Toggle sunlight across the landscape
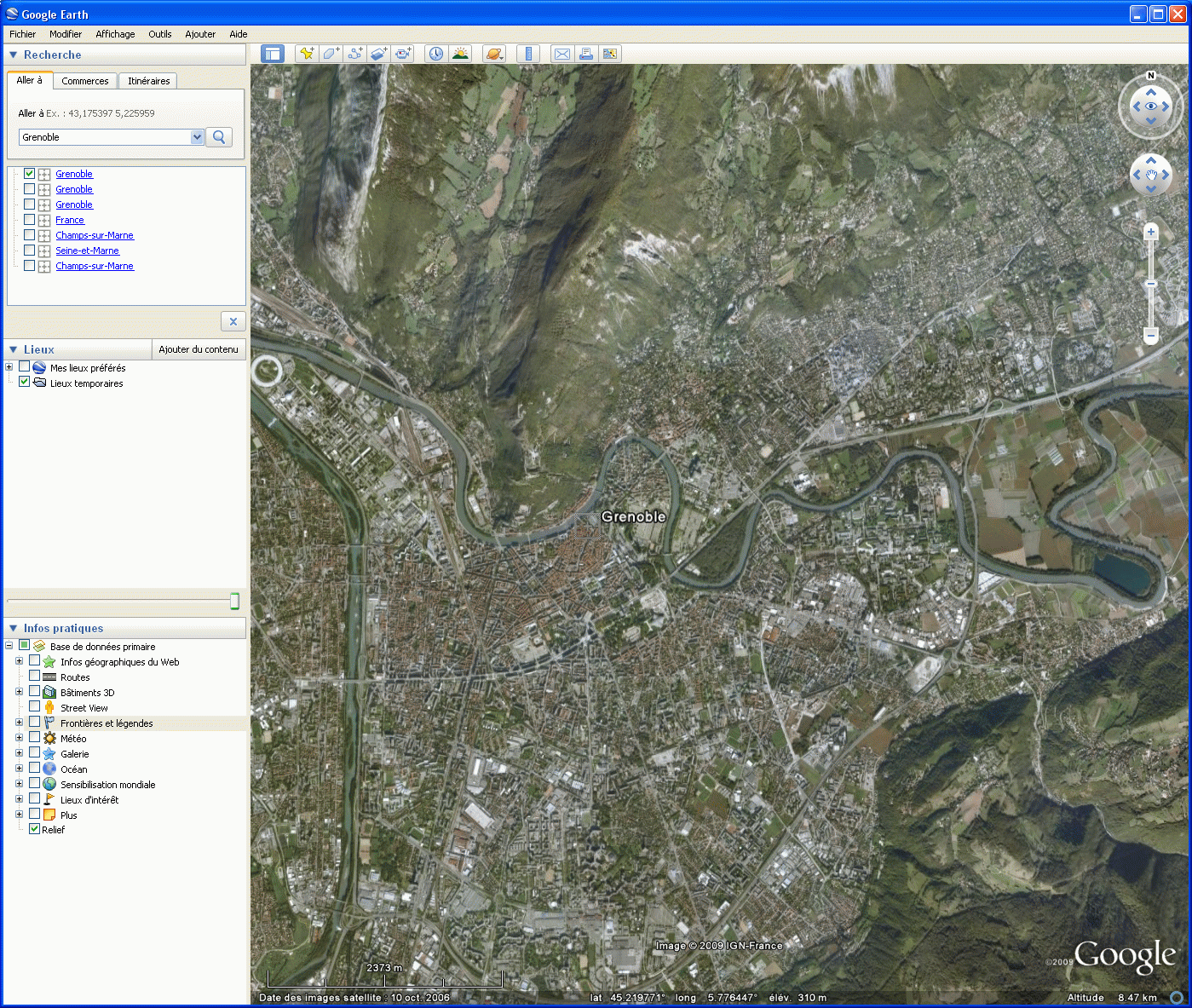The image size is (1192, 1008). 460,54
